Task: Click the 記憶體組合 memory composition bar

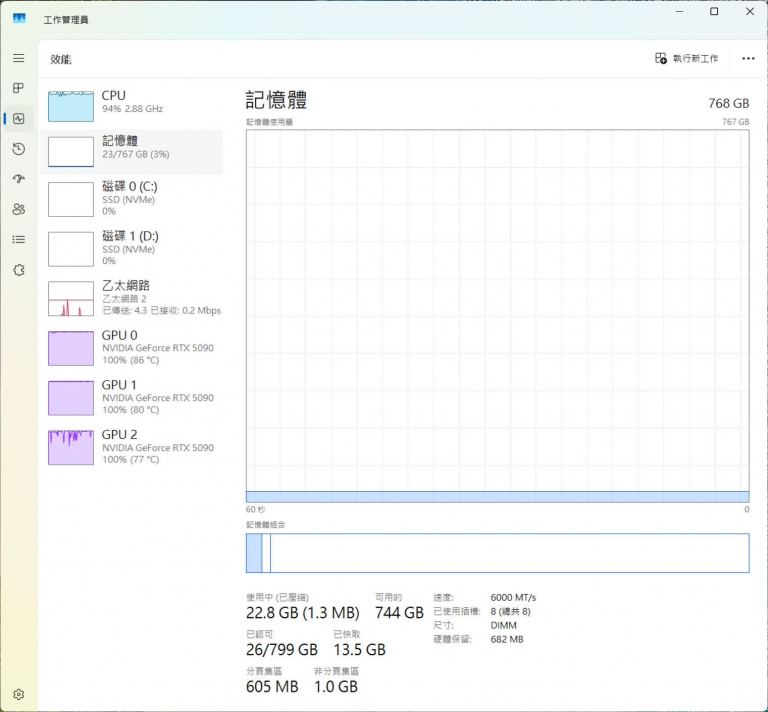Action: (497, 553)
